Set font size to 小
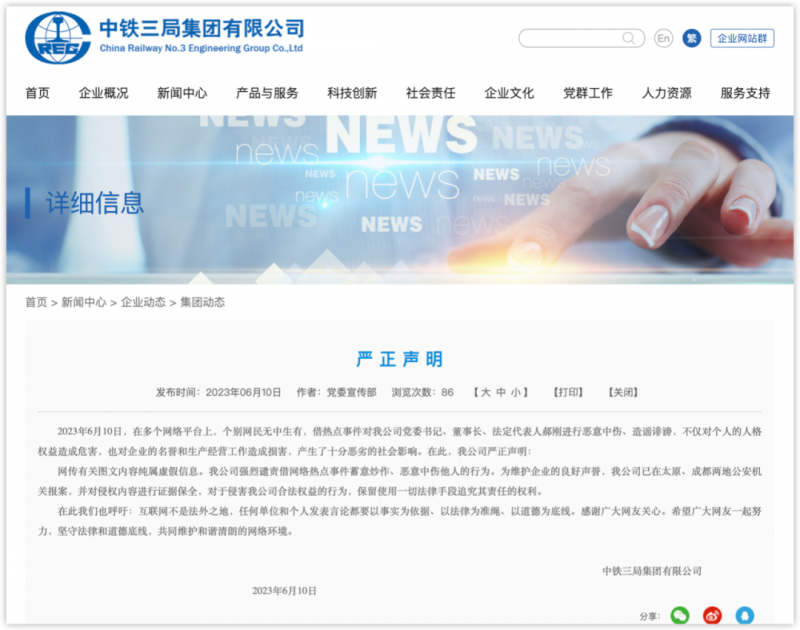Image resolution: width=800 pixels, height=630 pixels. coord(517,392)
